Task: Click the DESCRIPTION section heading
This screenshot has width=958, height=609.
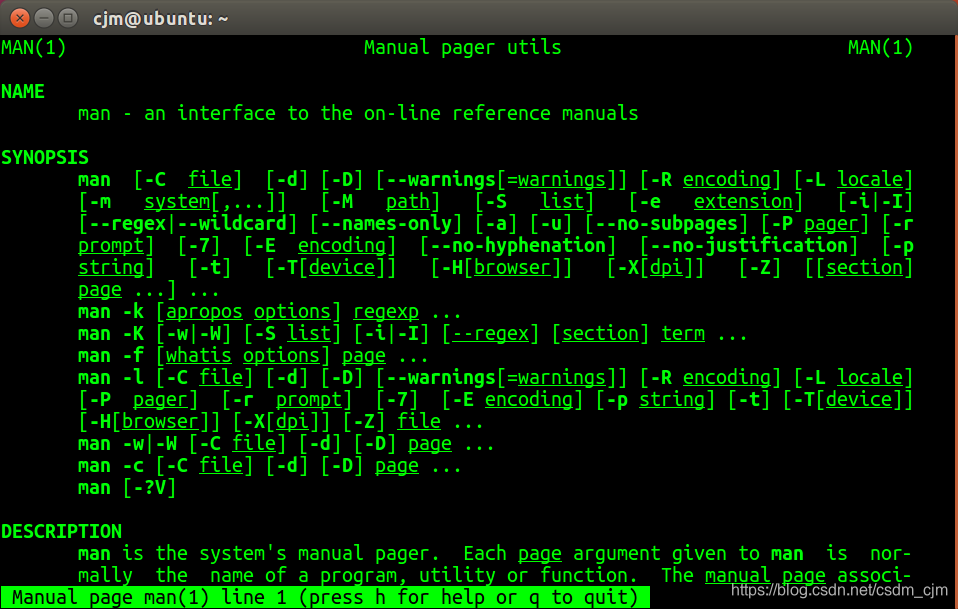Action: pyautogui.click(x=61, y=531)
